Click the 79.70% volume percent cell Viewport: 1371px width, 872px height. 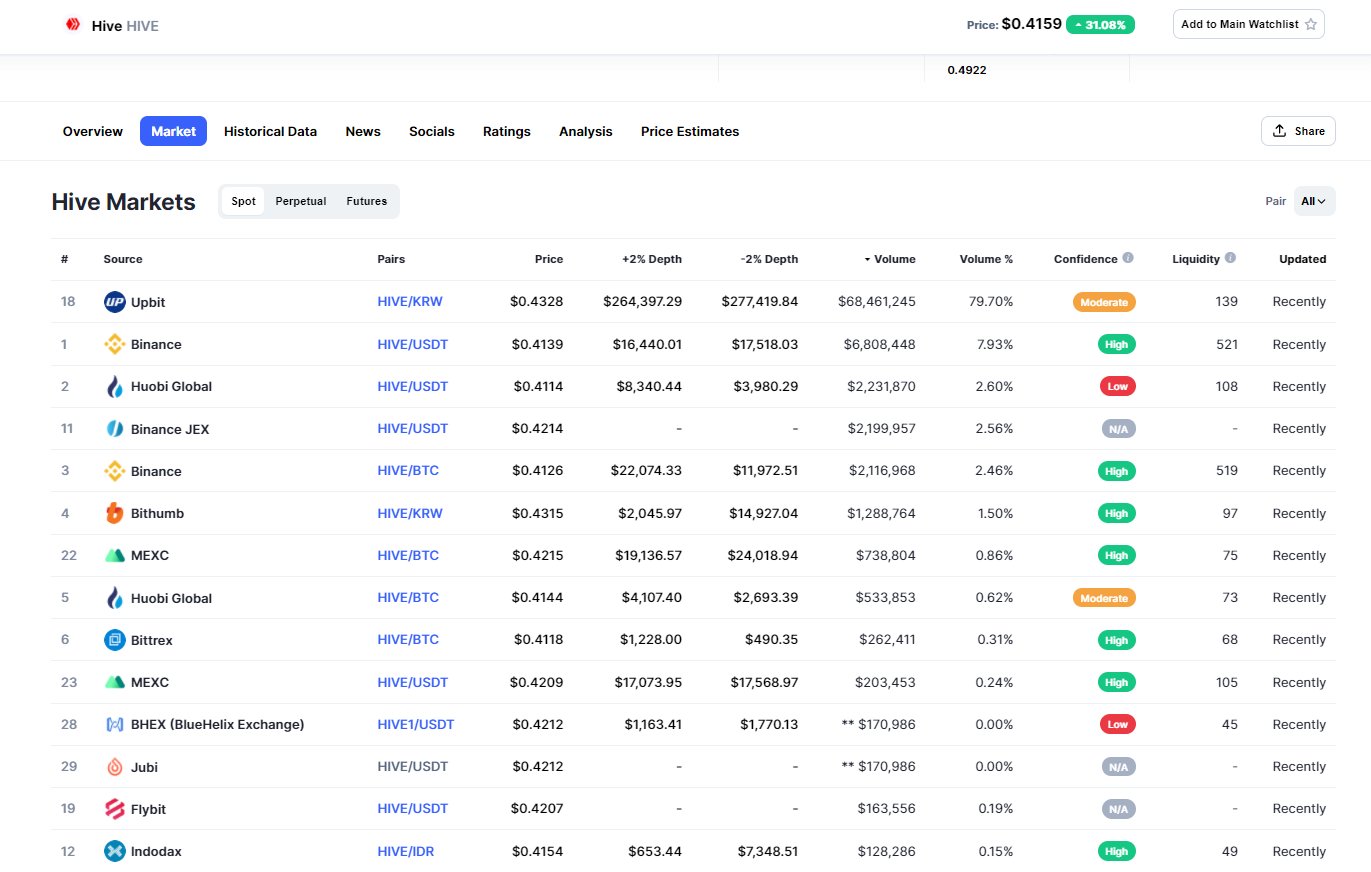pyautogui.click(x=991, y=302)
